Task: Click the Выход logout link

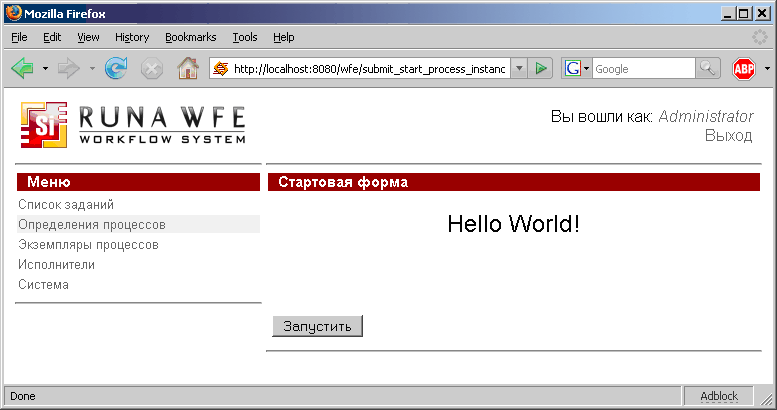Action: pos(728,135)
